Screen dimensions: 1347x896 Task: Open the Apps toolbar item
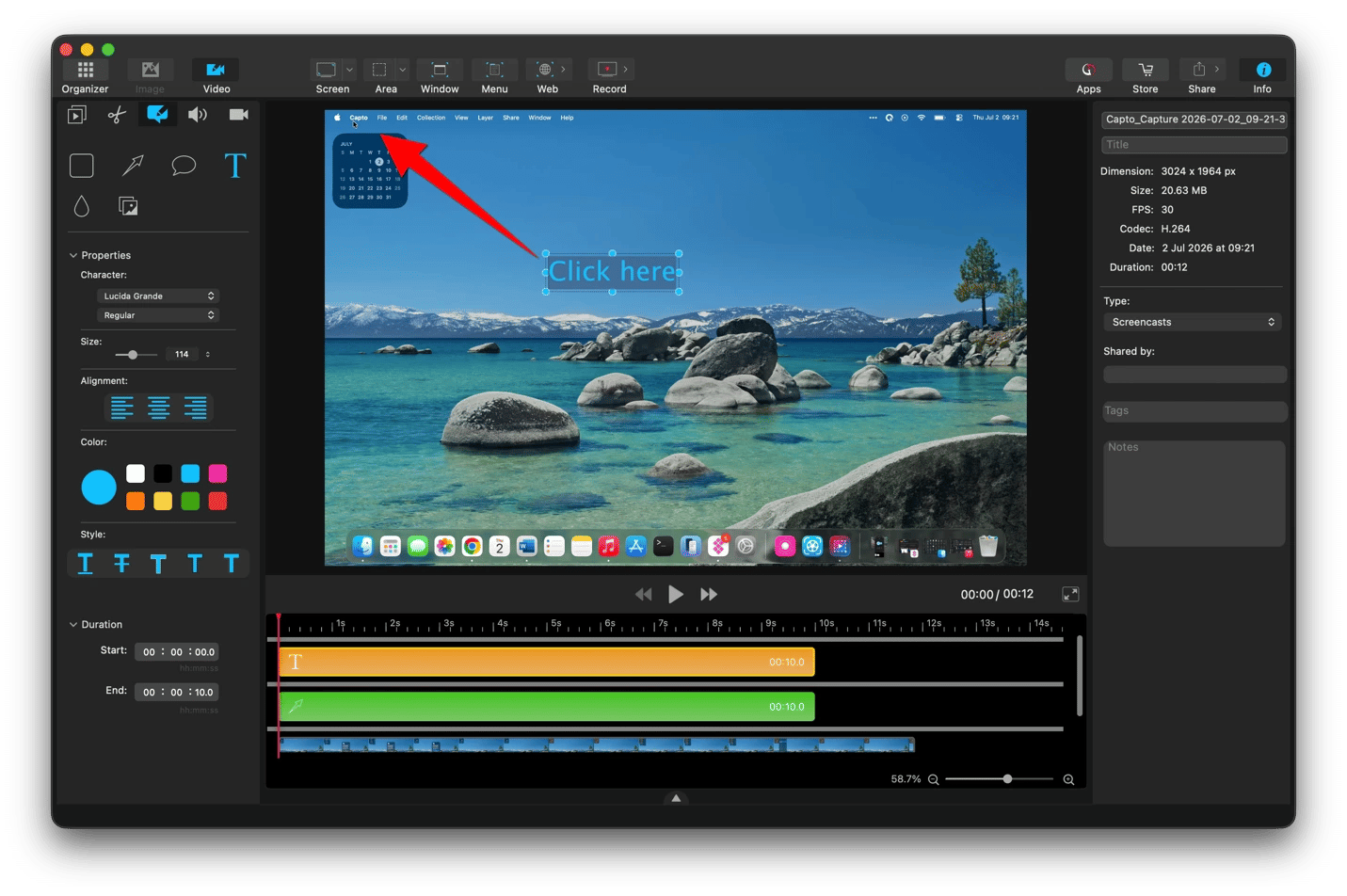(x=1088, y=76)
